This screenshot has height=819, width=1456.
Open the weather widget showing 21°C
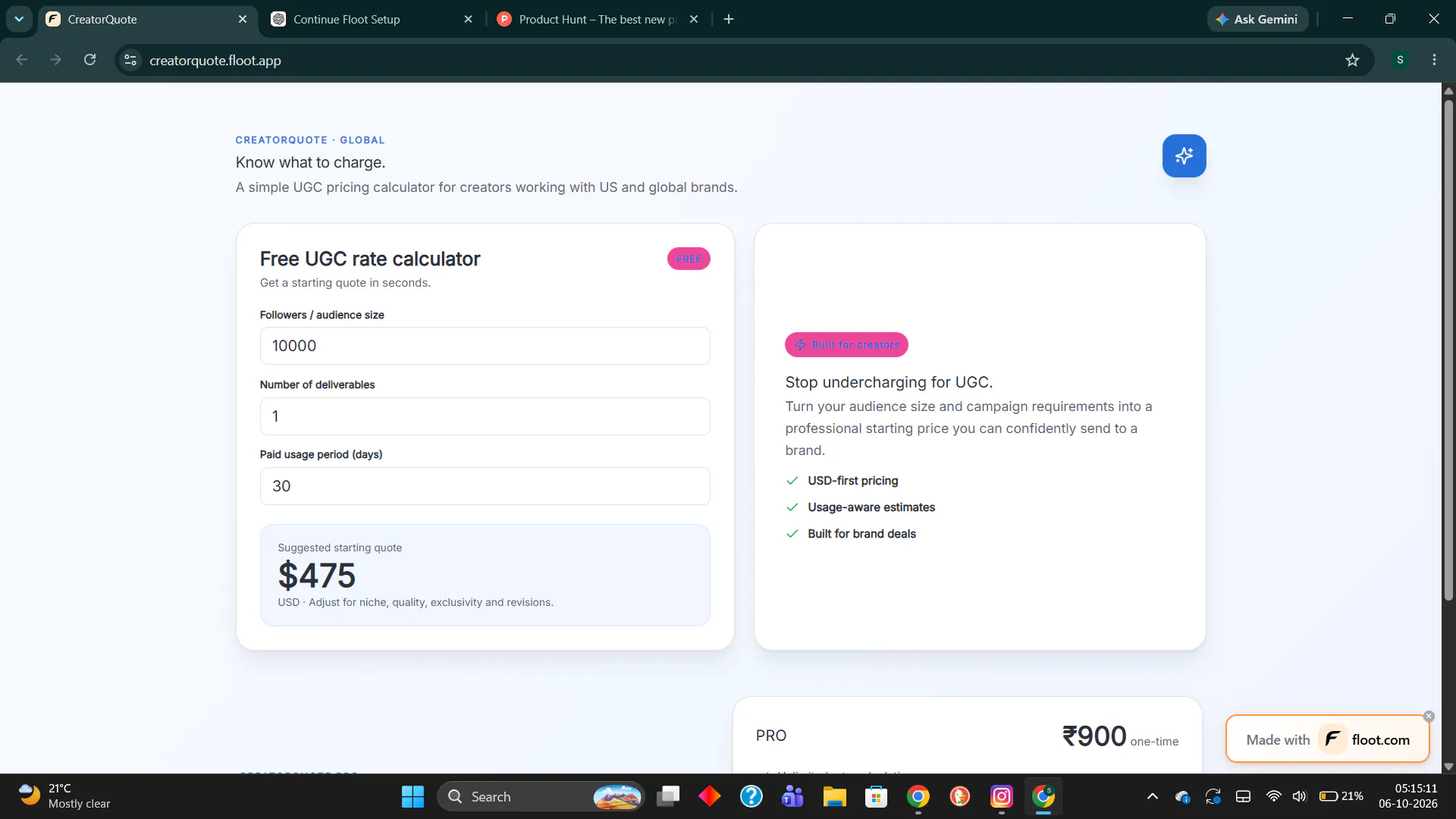(65, 796)
